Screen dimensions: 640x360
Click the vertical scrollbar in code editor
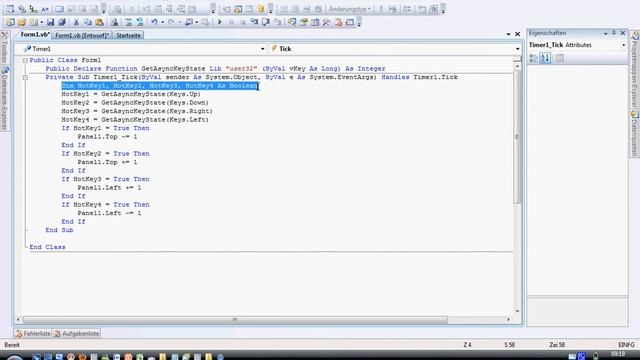(x=517, y=137)
